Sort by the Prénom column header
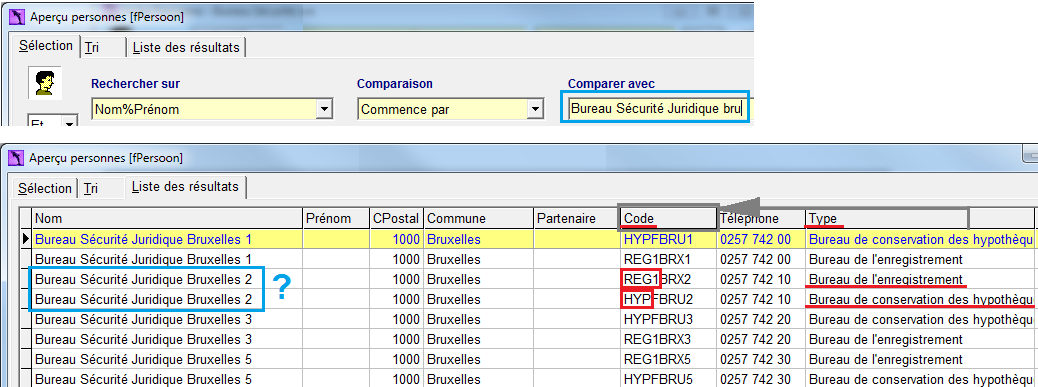The height and width of the screenshot is (387, 1038). click(x=336, y=218)
